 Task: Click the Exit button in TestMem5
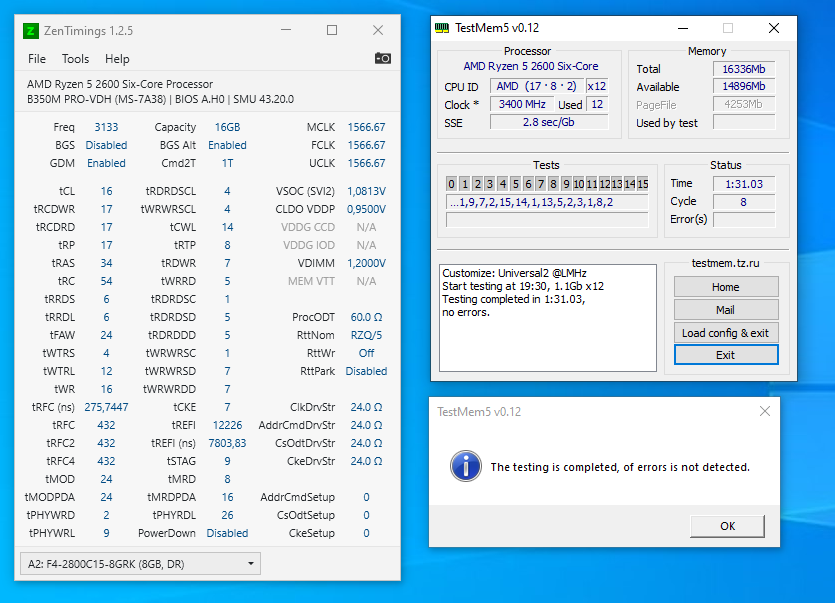pos(726,355)
